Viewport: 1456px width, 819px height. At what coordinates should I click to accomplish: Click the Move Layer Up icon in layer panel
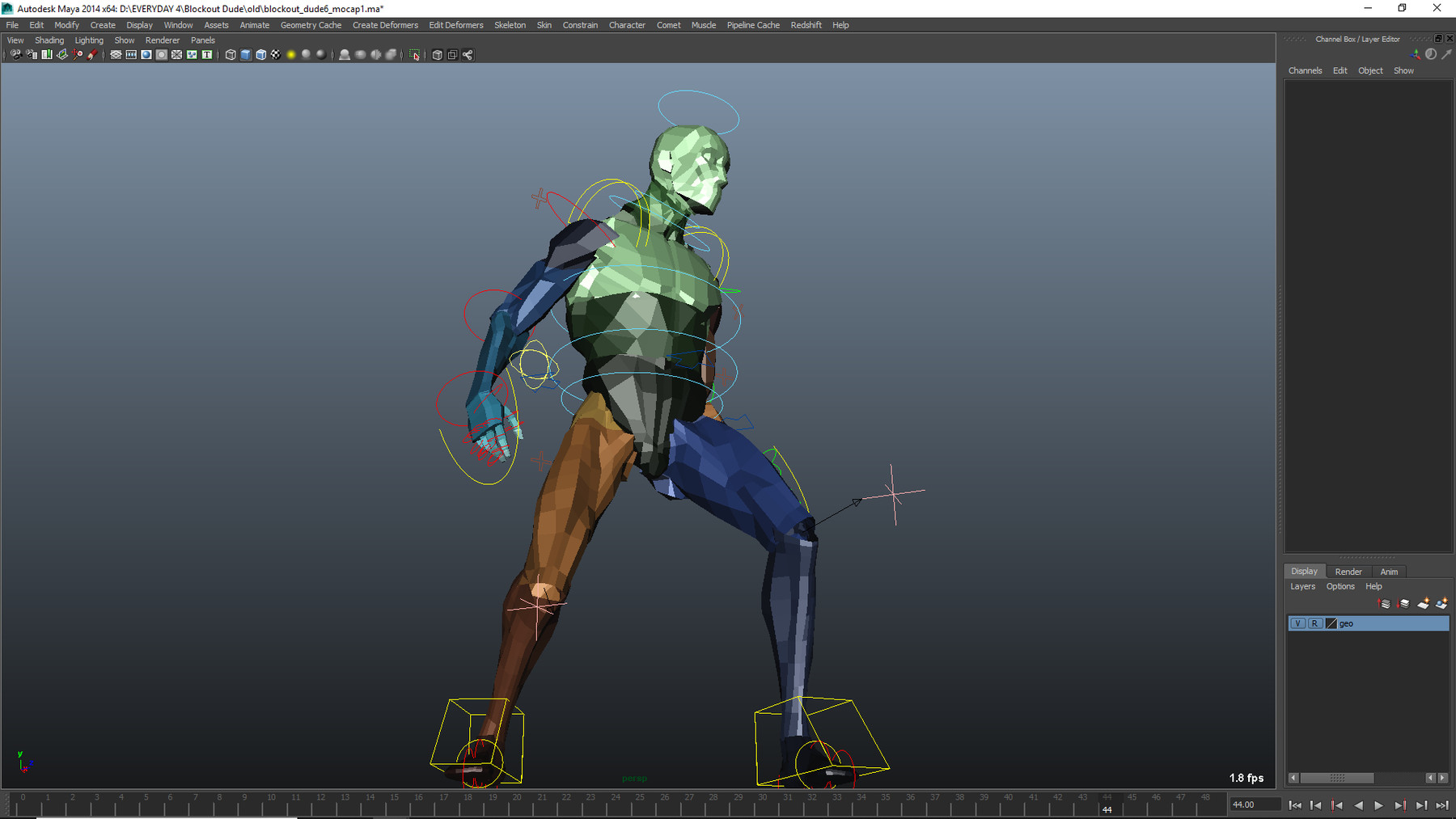(x=1384, y=603)
